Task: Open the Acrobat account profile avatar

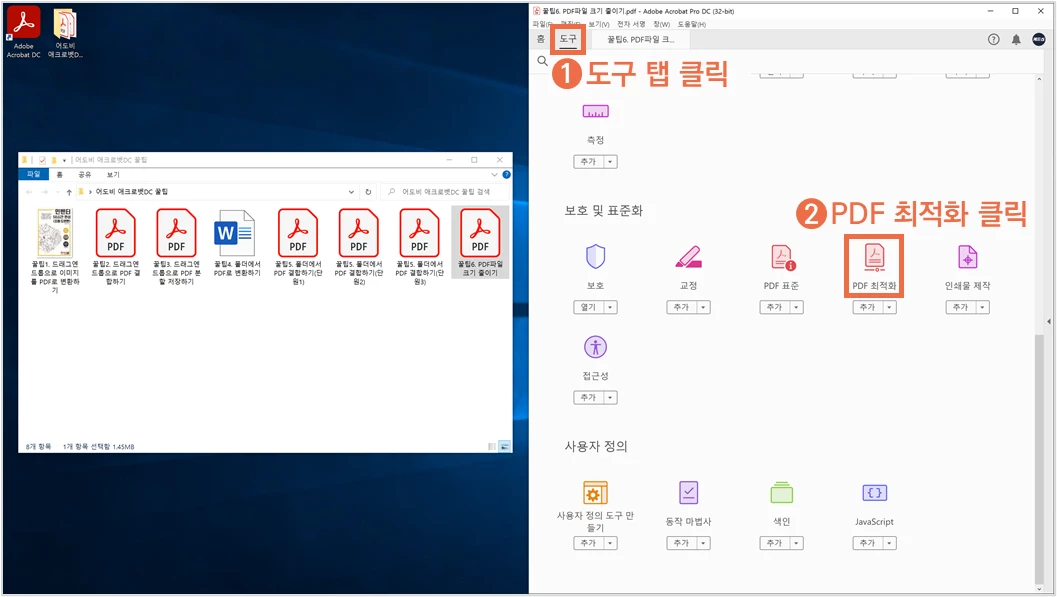Action: [x=1039, y=39]
